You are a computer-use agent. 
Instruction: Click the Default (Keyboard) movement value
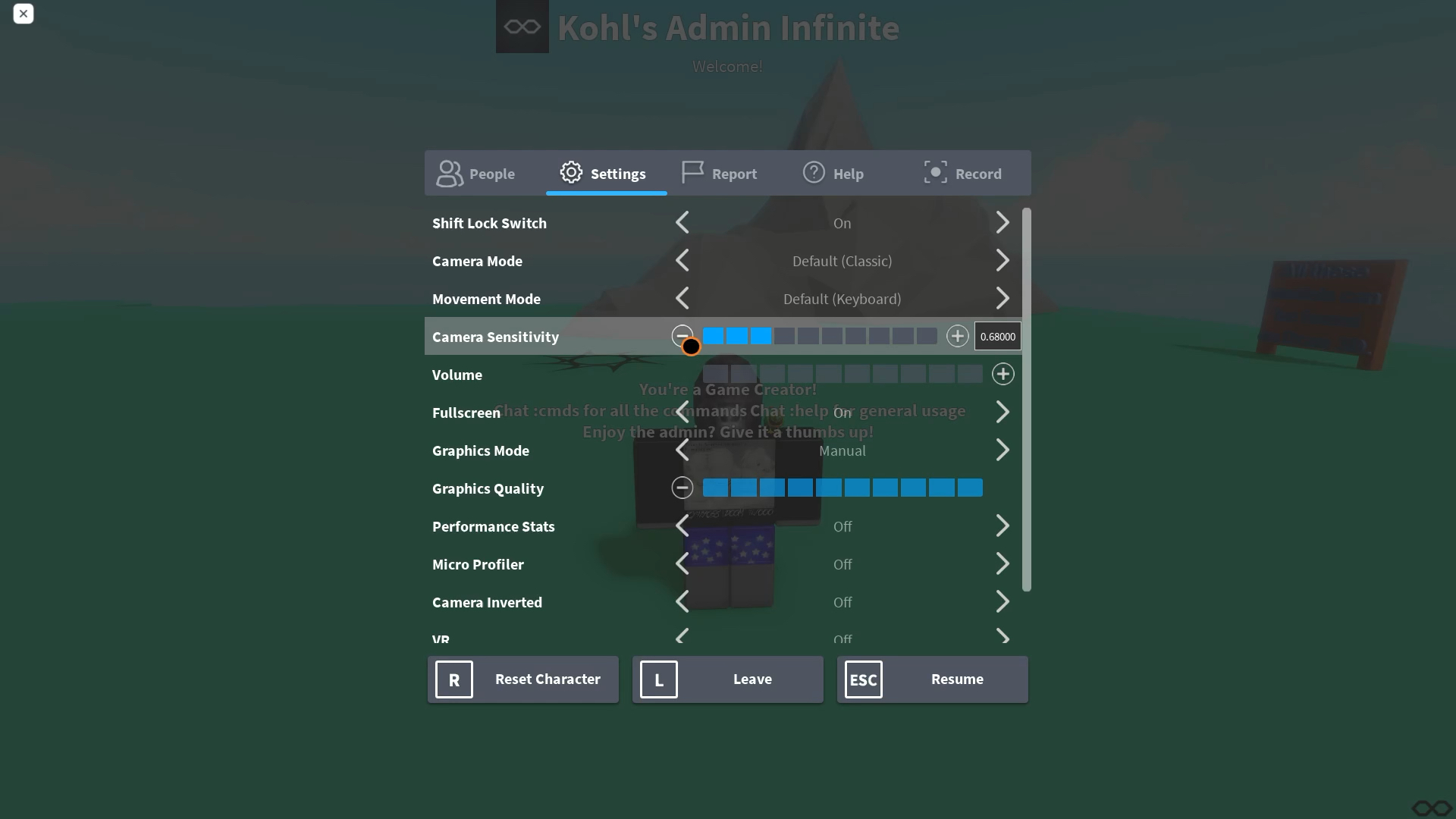coord(842,299)
